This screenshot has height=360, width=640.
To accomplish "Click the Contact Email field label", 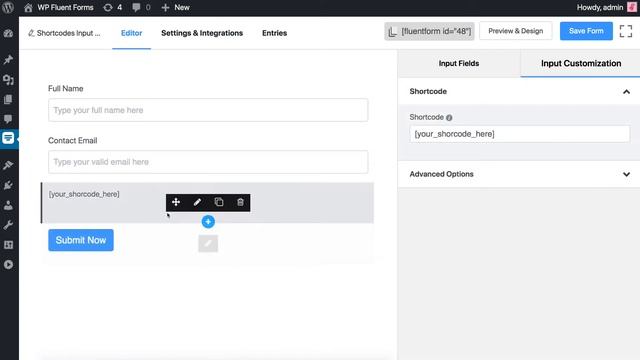I will point(73,140).
